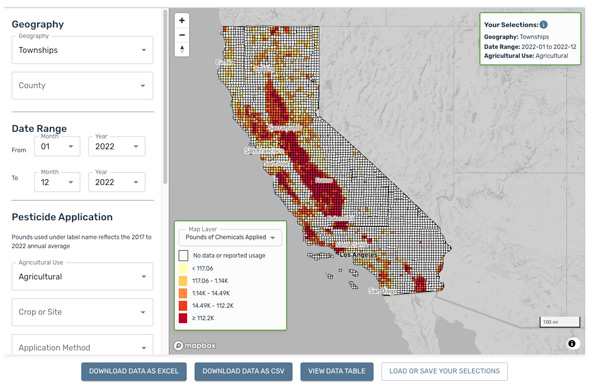The height and width of the screenshot is (391, 600).
Task: Open the Application Method dropdown
Action: click(82, 346)
